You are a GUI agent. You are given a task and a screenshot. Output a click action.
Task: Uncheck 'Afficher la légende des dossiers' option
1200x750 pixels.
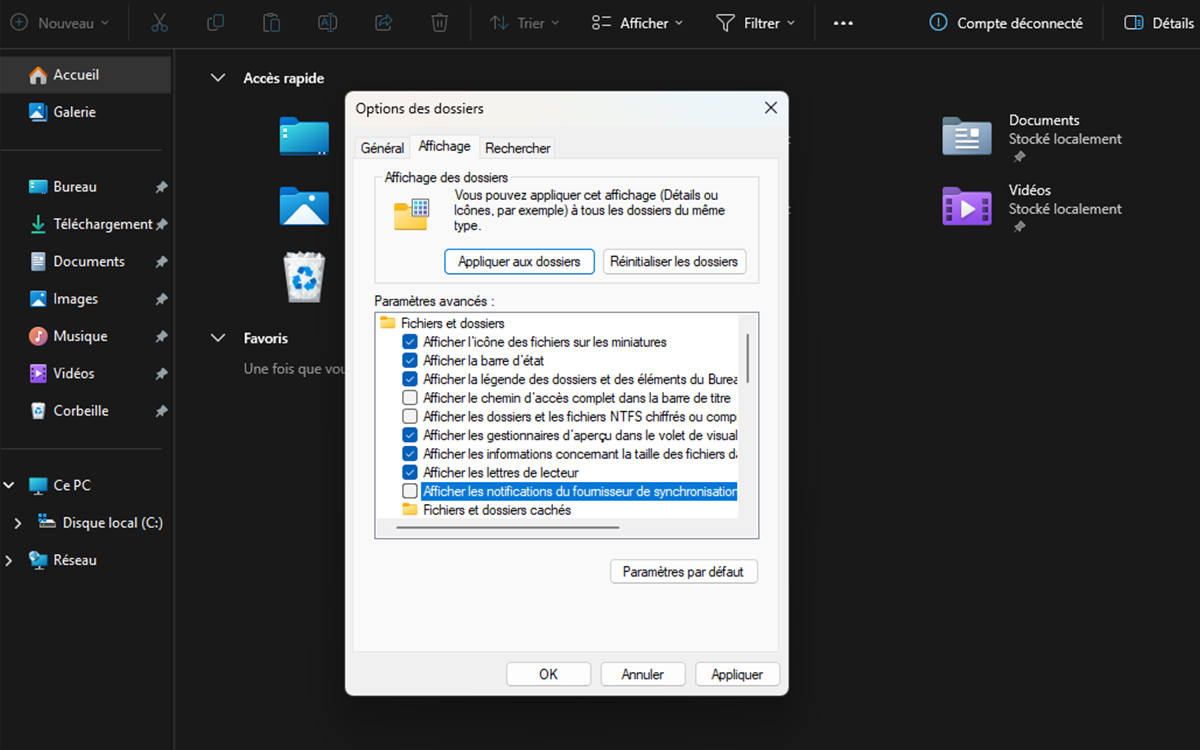(410, 379)
